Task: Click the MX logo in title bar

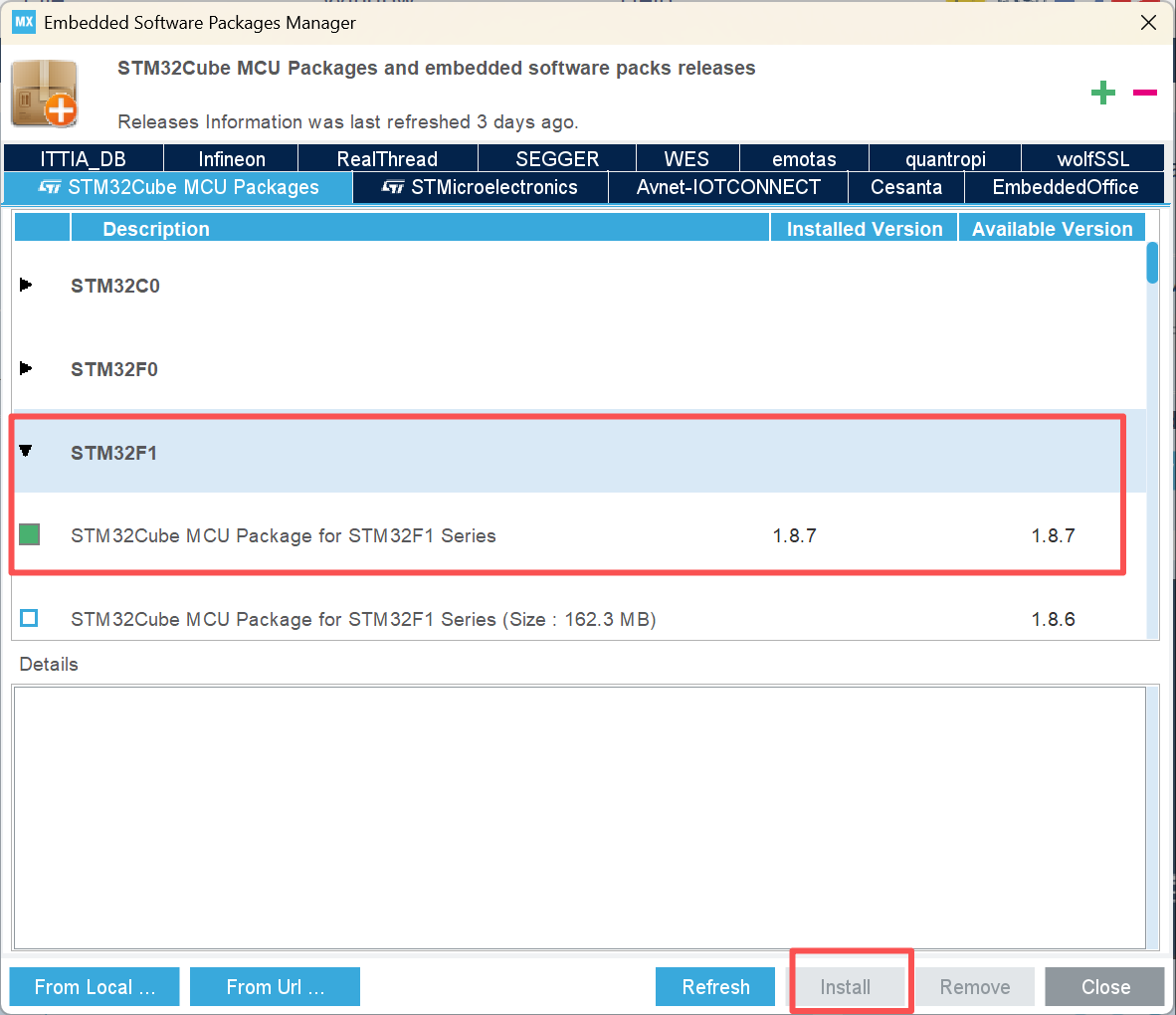Action: coord(24,22)
